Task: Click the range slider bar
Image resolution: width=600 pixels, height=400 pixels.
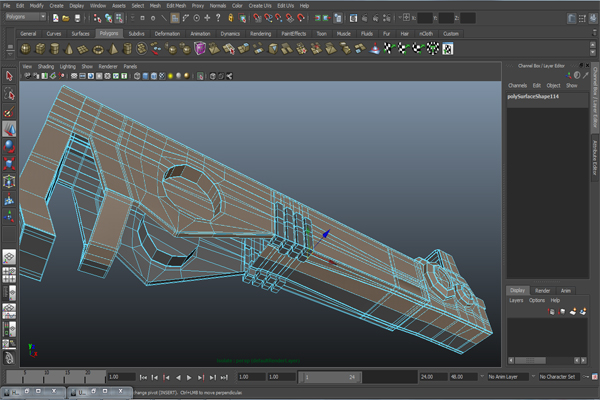Action: tap(330, 377)
